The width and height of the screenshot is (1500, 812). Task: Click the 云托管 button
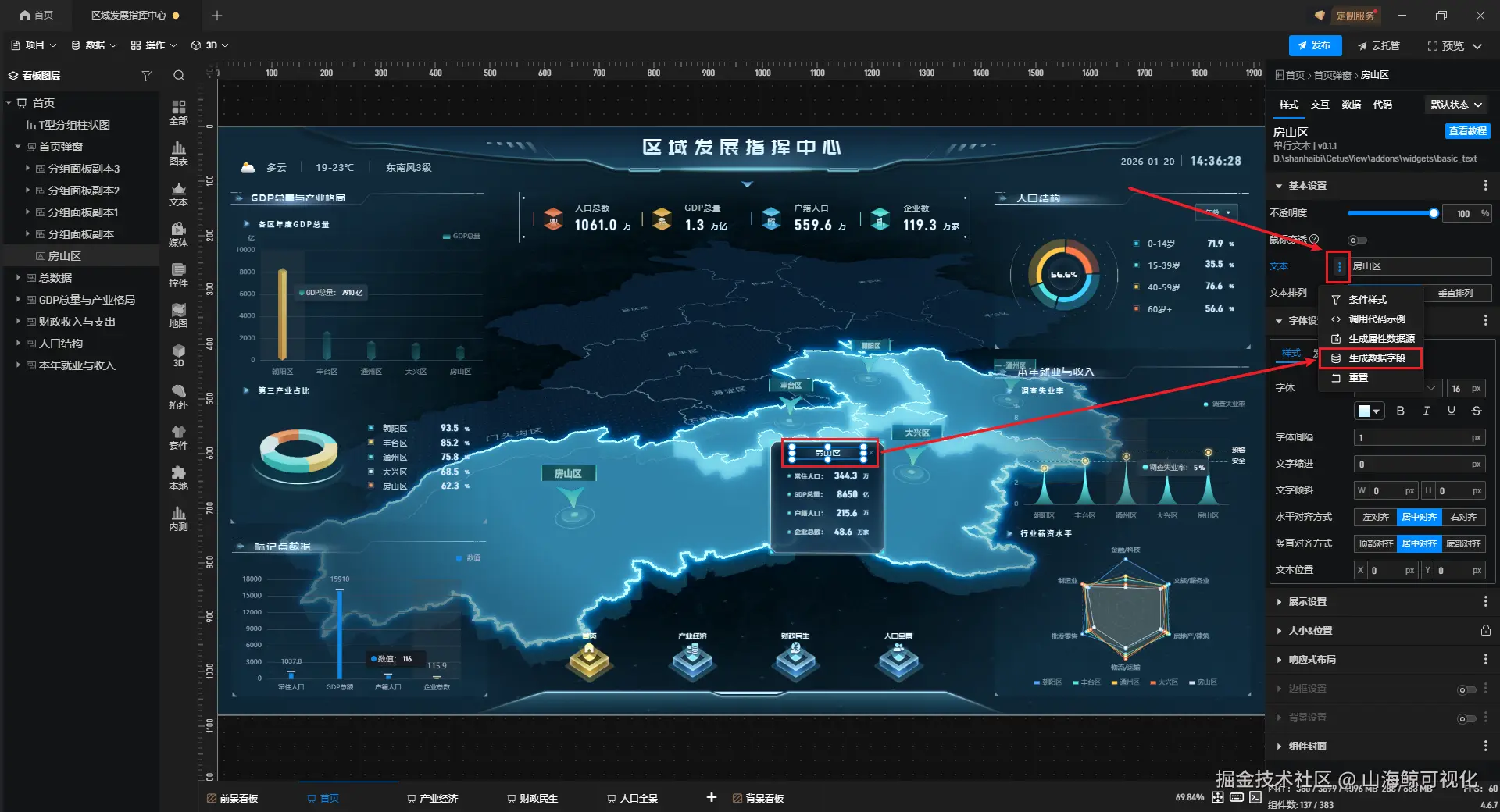click(1379, 46)
